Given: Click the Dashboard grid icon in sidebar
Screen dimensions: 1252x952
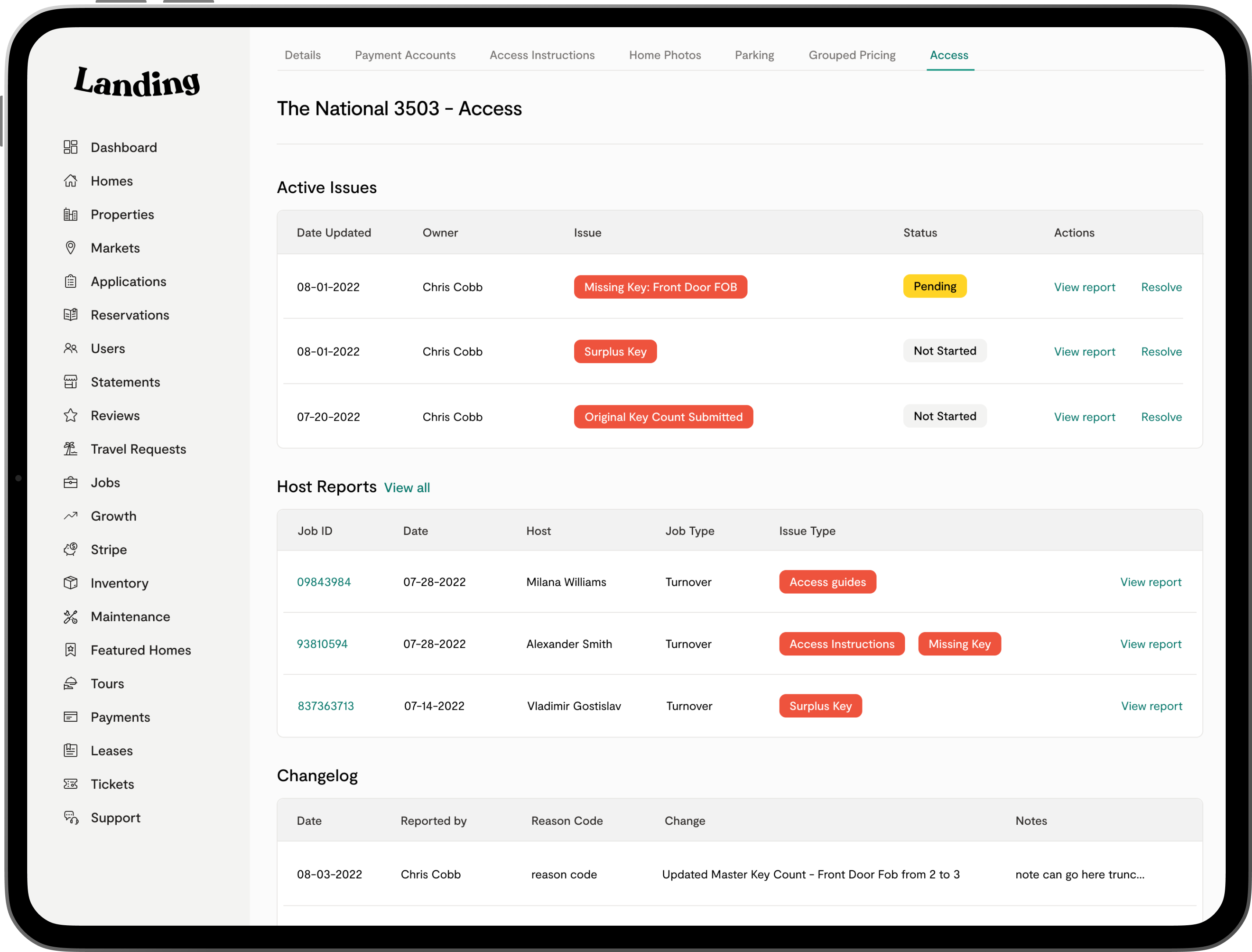Looking at the screenshot, I should (70, 147).
